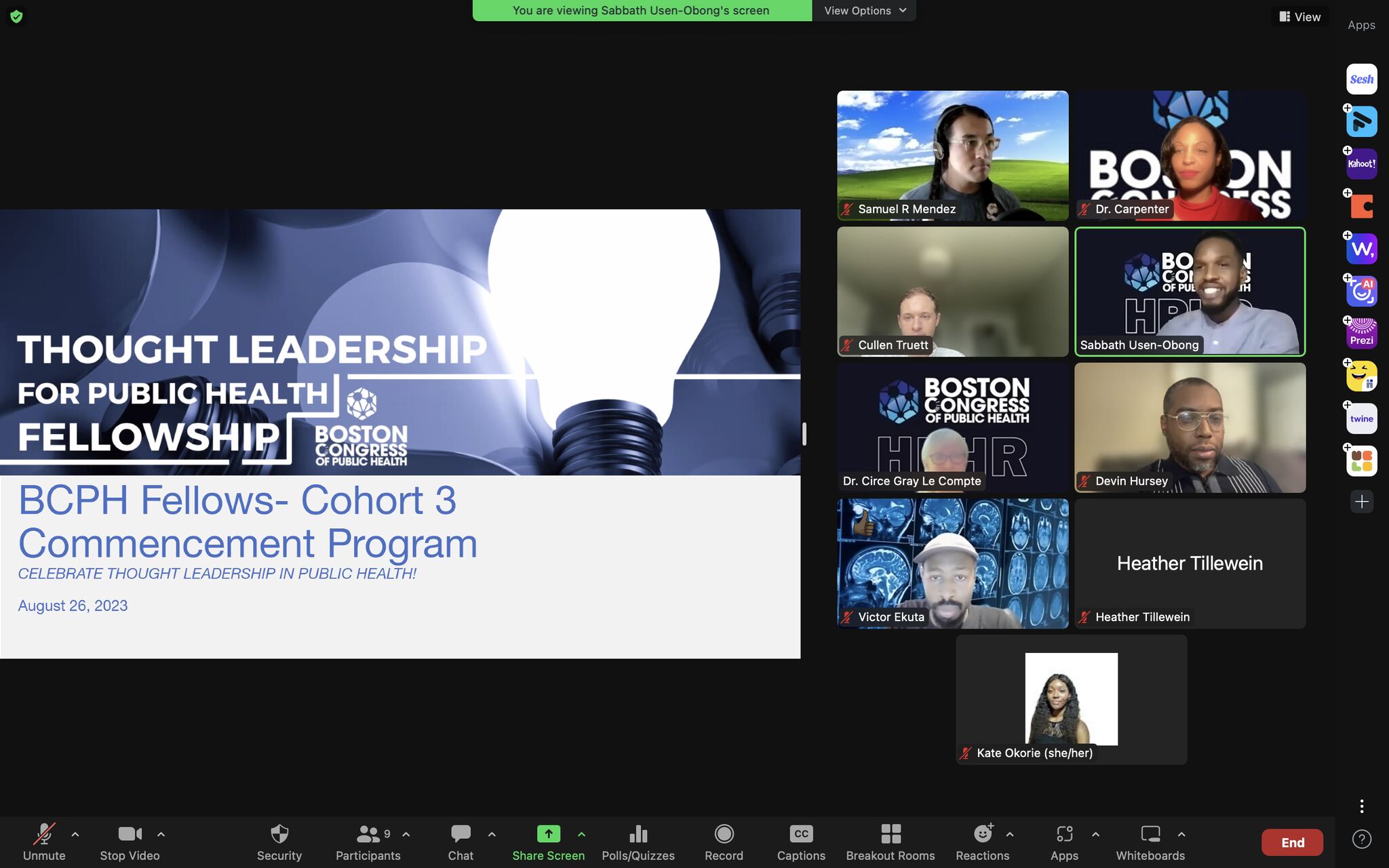Click the Apps sidebar header label
Image resolution: width=1389 pixels, height=868 pixels.
coord(1361,25)
